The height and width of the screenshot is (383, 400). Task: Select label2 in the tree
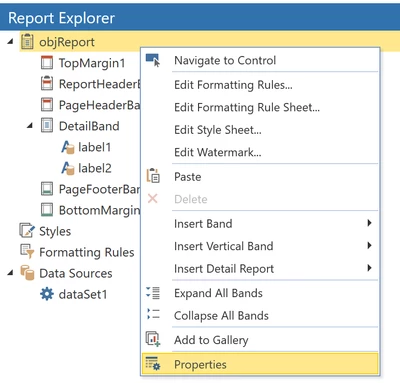click(95, 168)
